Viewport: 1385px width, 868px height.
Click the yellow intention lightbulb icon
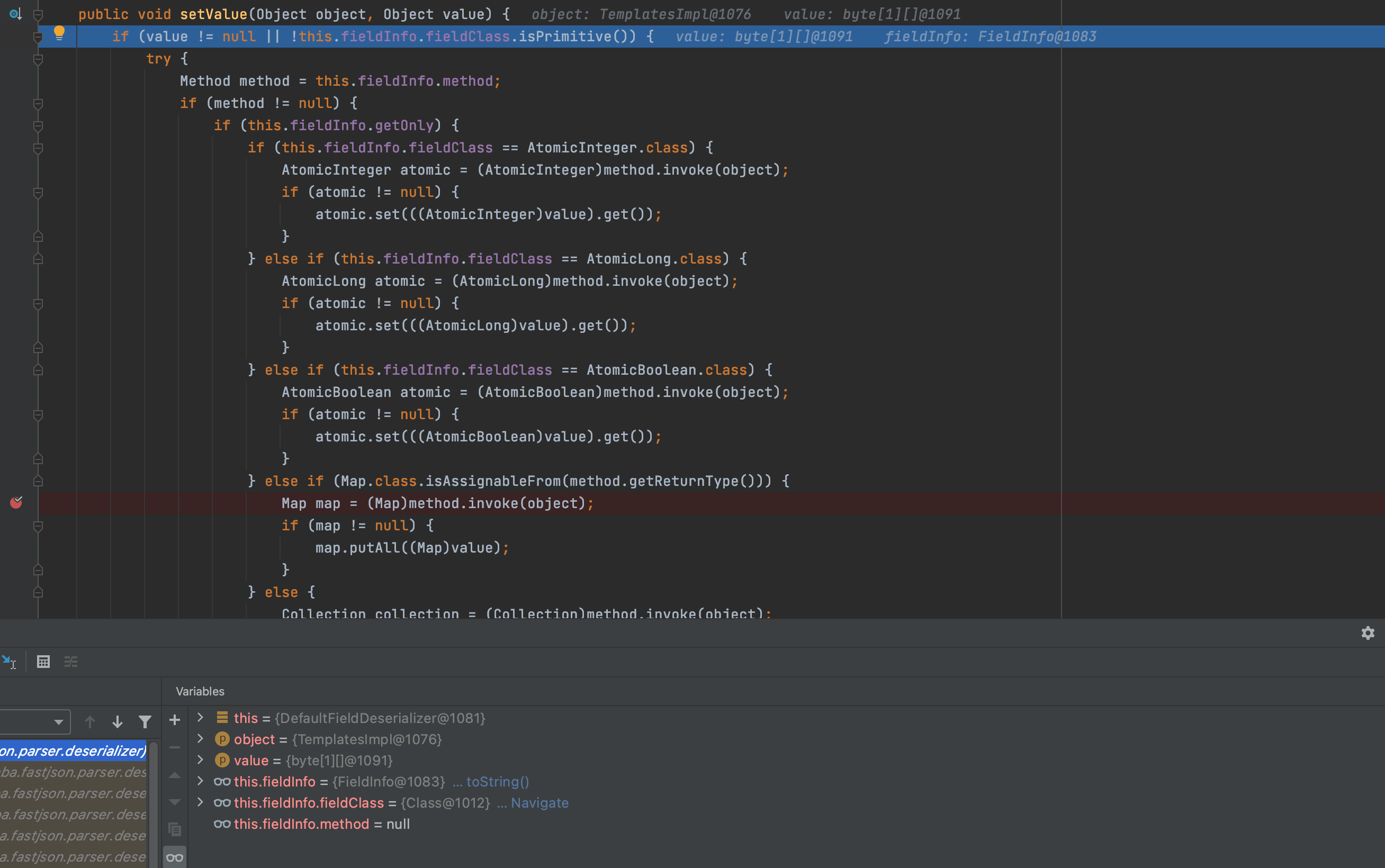(59, 33)
